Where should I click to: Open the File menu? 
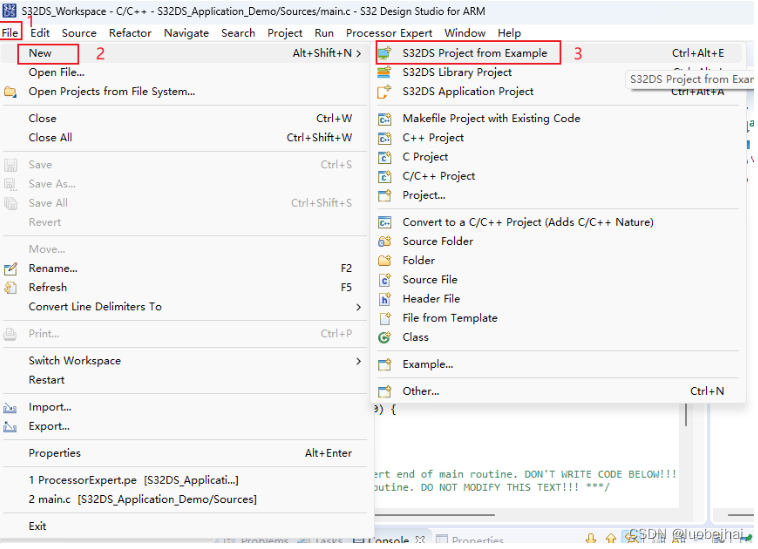point(10,33)
